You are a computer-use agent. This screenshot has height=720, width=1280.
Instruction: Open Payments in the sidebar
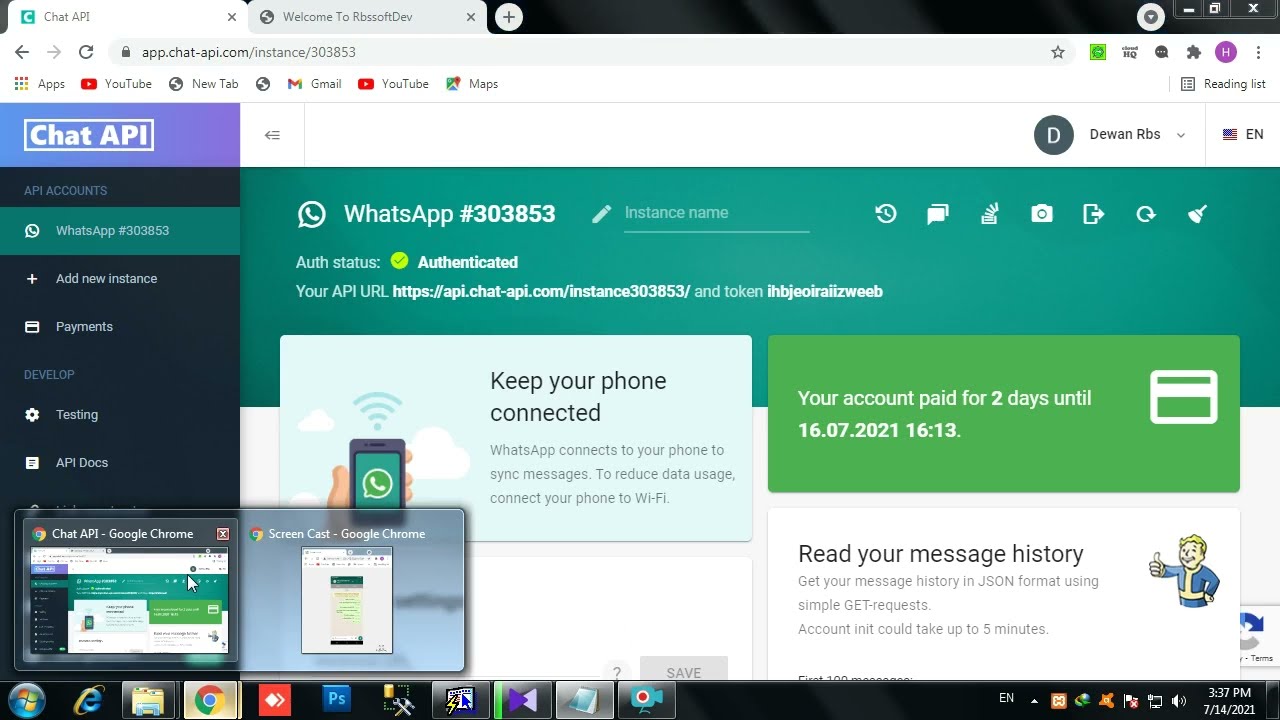[120, 327]
